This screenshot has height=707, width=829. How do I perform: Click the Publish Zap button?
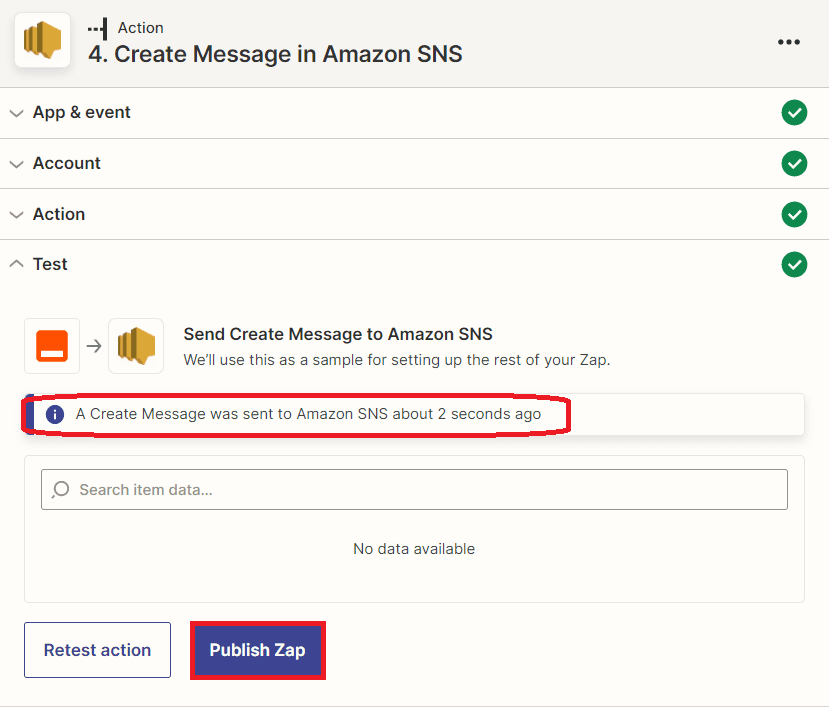click(257, 650)
